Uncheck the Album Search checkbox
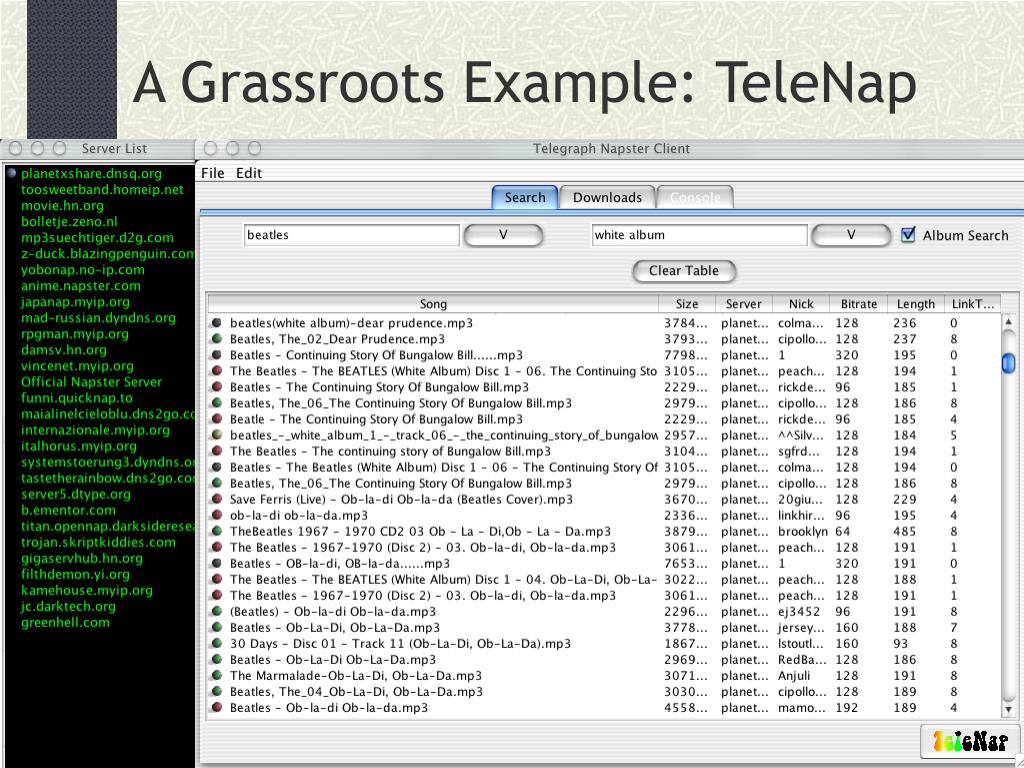Image resolution: width=1024 pixels, height=768 pixels. pyautogui.click(x=908, y=234)
